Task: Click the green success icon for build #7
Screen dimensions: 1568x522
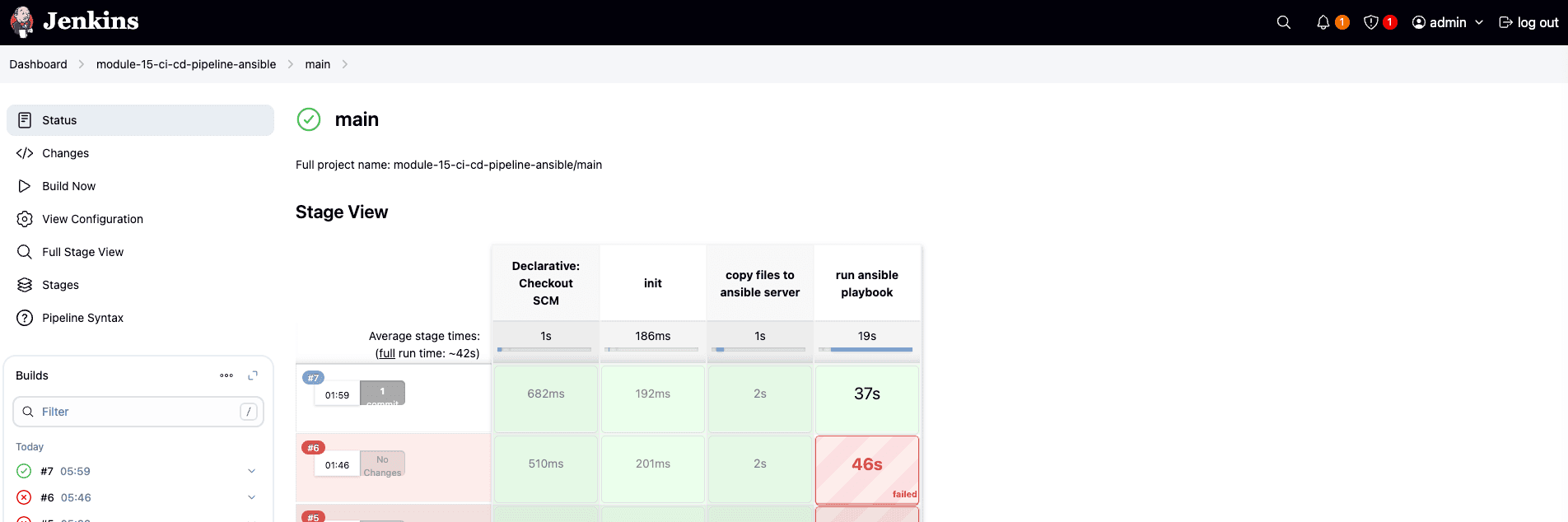Action: [x=24, y=471]
